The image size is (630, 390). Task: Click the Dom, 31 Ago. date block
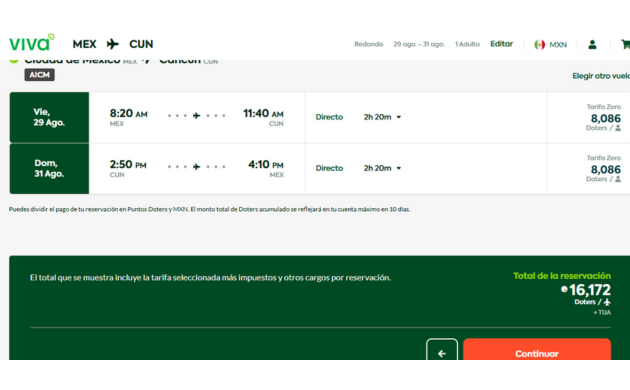point(49,168)
